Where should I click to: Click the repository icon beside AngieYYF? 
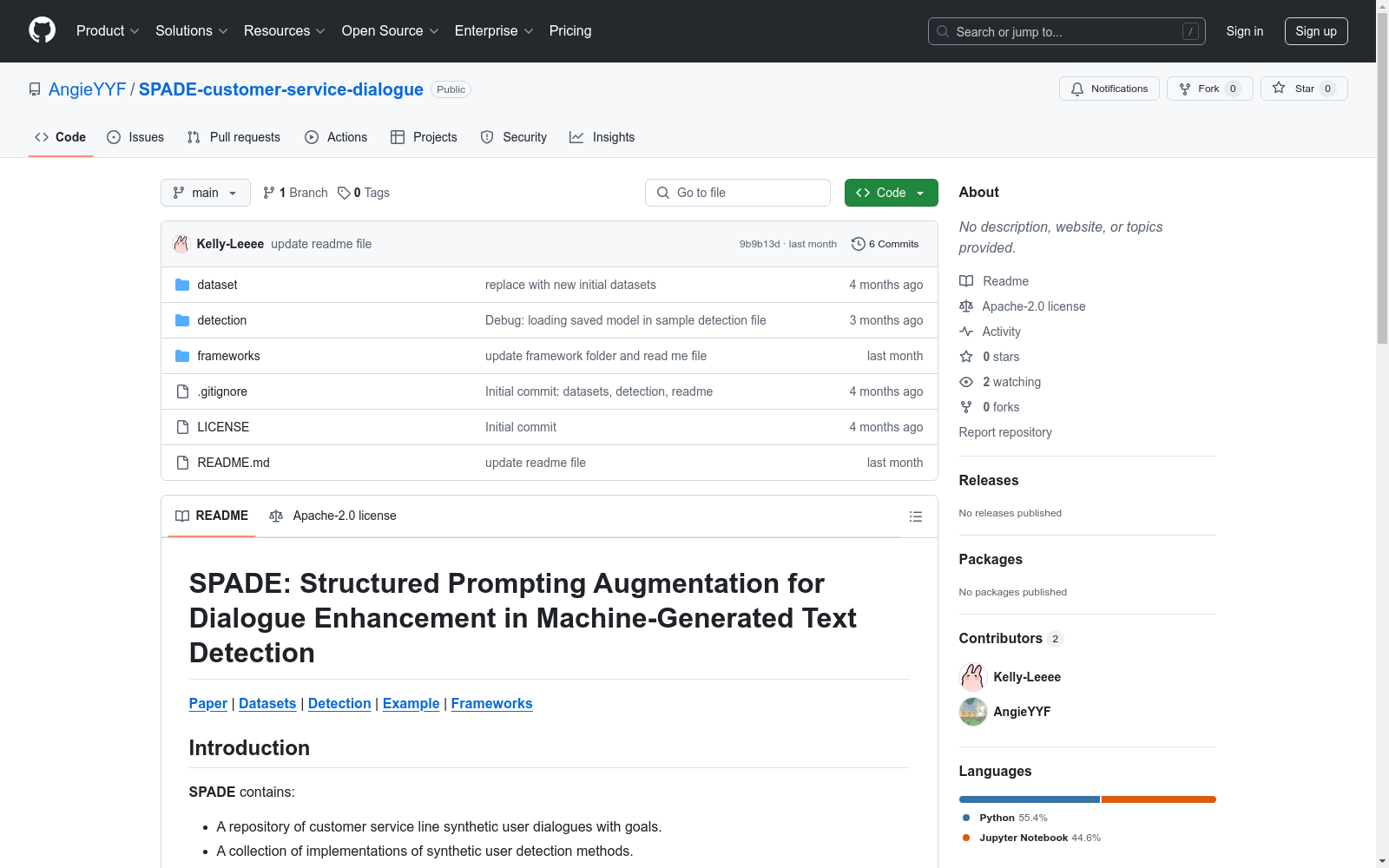[x=35, y=89]
